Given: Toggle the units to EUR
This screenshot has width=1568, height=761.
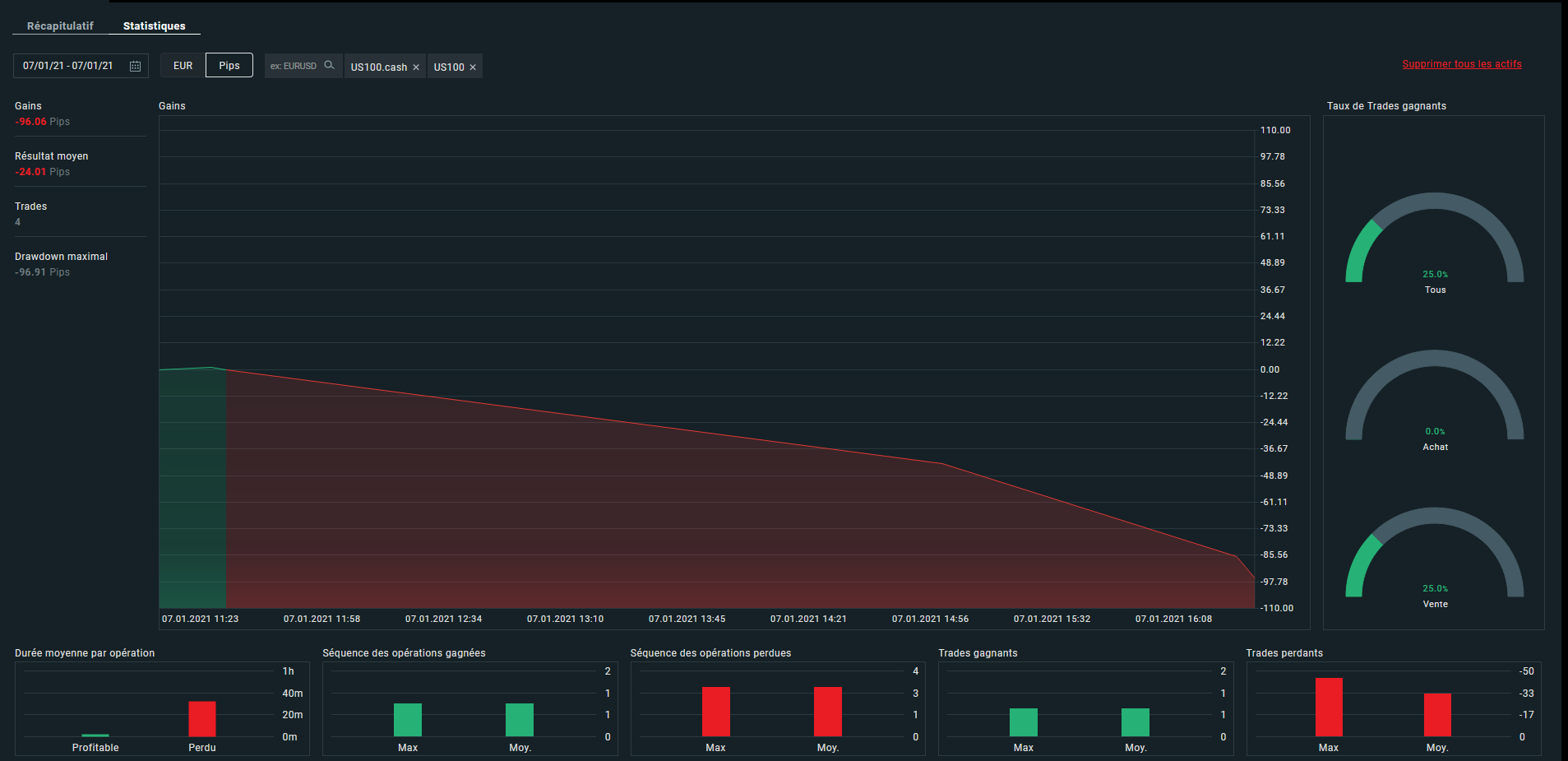Looking at the screenshot, I should point(183,66).
